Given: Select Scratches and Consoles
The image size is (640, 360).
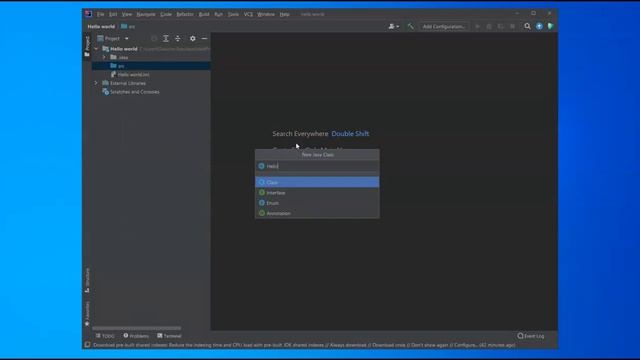Looking at the screenshot, I should (x=131, y=92).
